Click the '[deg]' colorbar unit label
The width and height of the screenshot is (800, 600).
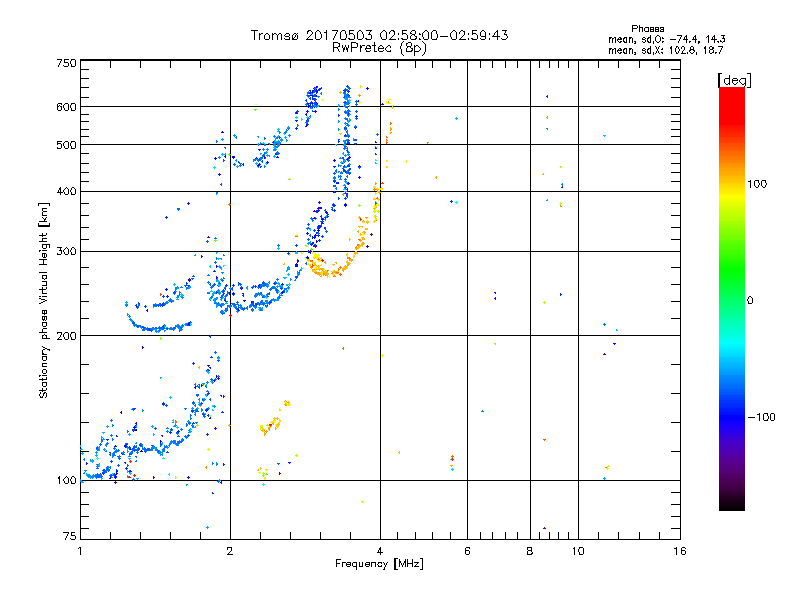point(734,80)
